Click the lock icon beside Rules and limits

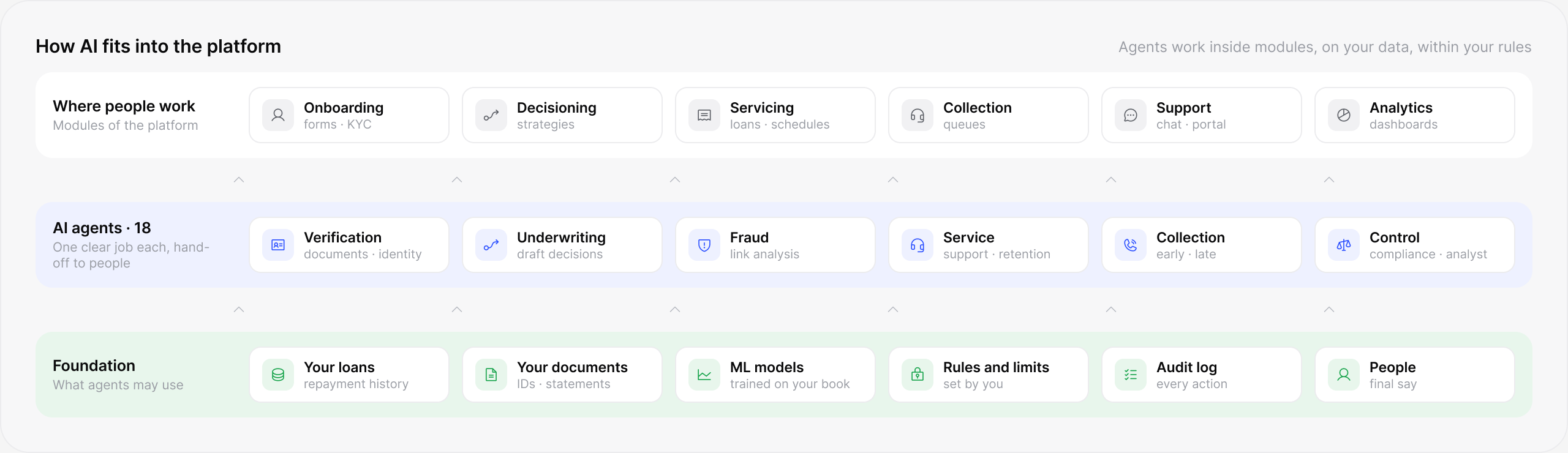tap(918, 375)
